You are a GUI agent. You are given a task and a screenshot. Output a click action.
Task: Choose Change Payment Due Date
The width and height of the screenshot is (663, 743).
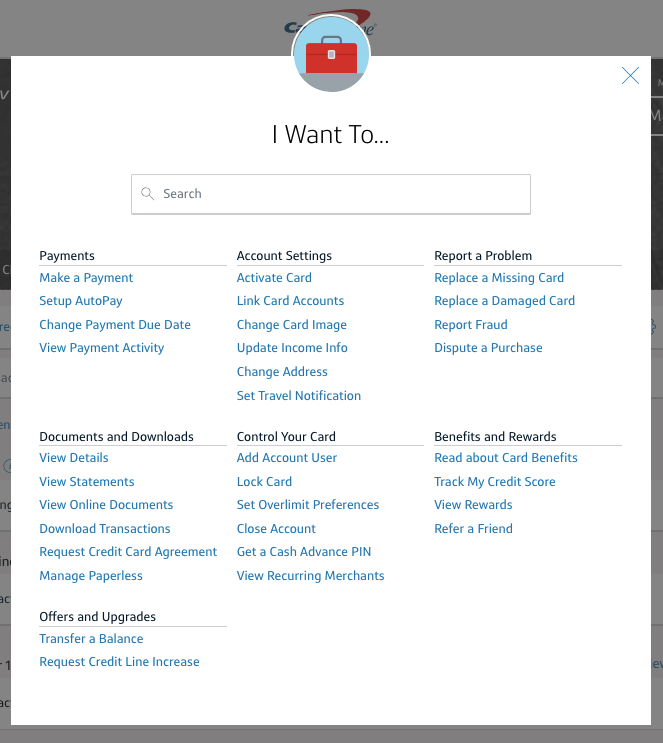coord(115,325)
